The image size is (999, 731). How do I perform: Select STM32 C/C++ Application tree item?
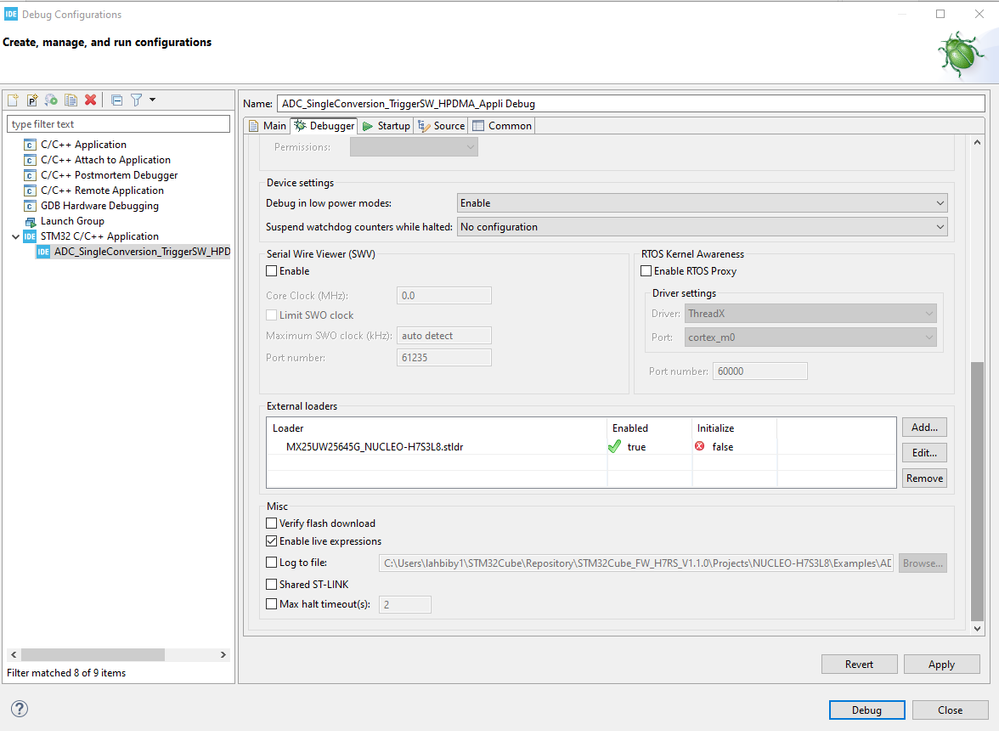tap(99, 236)
